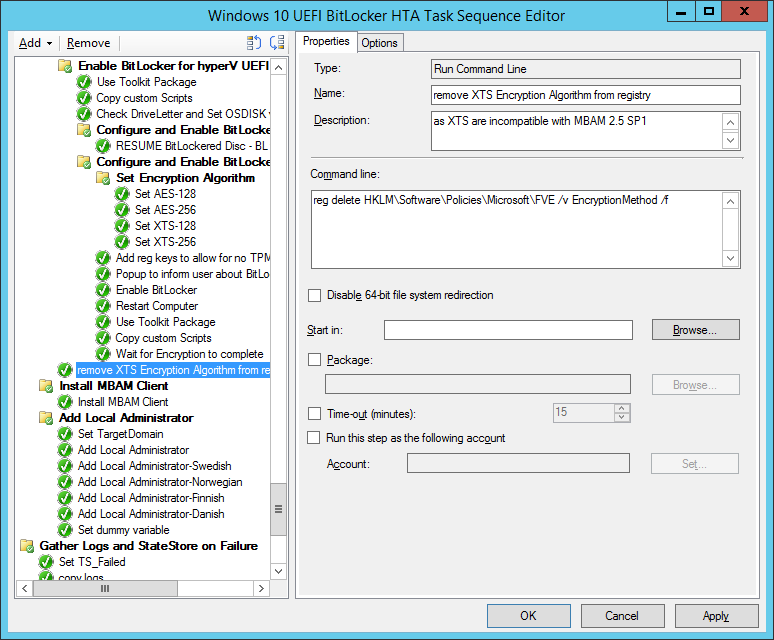
Task: Tick the Package checkbox
Action: click(x=314, y=360)
